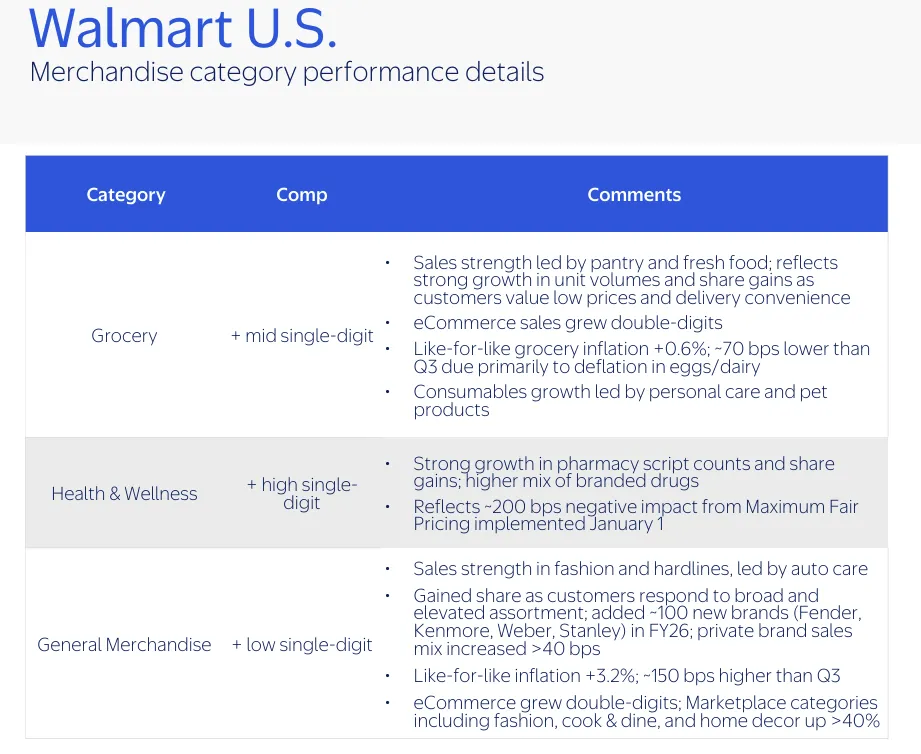Click the pharmacy script counts bullet
This screenshot has height=754, width=921.
click(x=623, y=472)
